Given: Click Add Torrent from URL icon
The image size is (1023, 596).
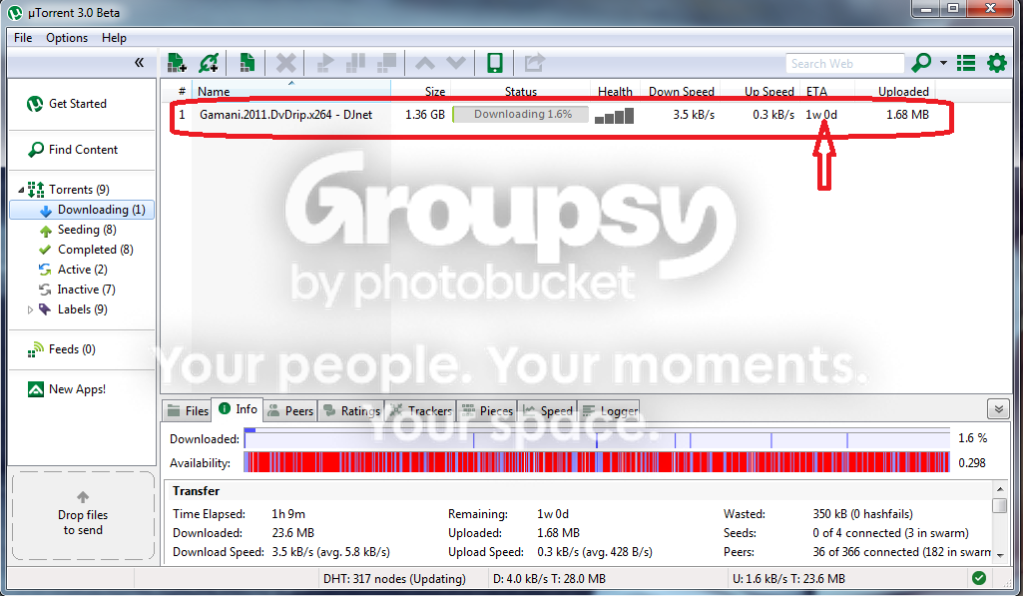Looking at the screenshot, I should click(x=209, y=63).
